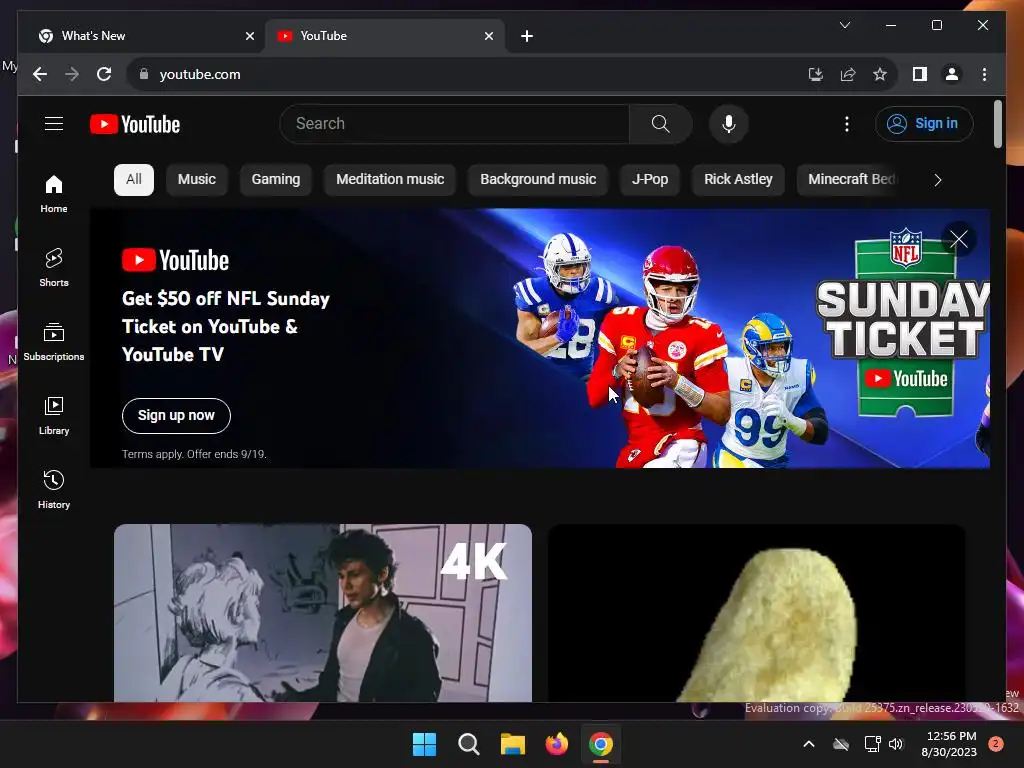
Task: Click Sign up now on the banner
Action: (x=176, y=415)
